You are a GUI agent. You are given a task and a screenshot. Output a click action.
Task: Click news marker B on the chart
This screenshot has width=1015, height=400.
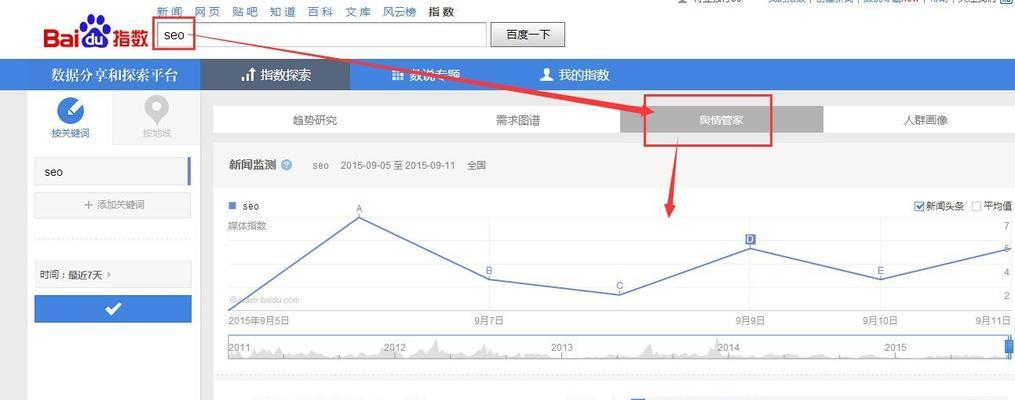(489, 271)
